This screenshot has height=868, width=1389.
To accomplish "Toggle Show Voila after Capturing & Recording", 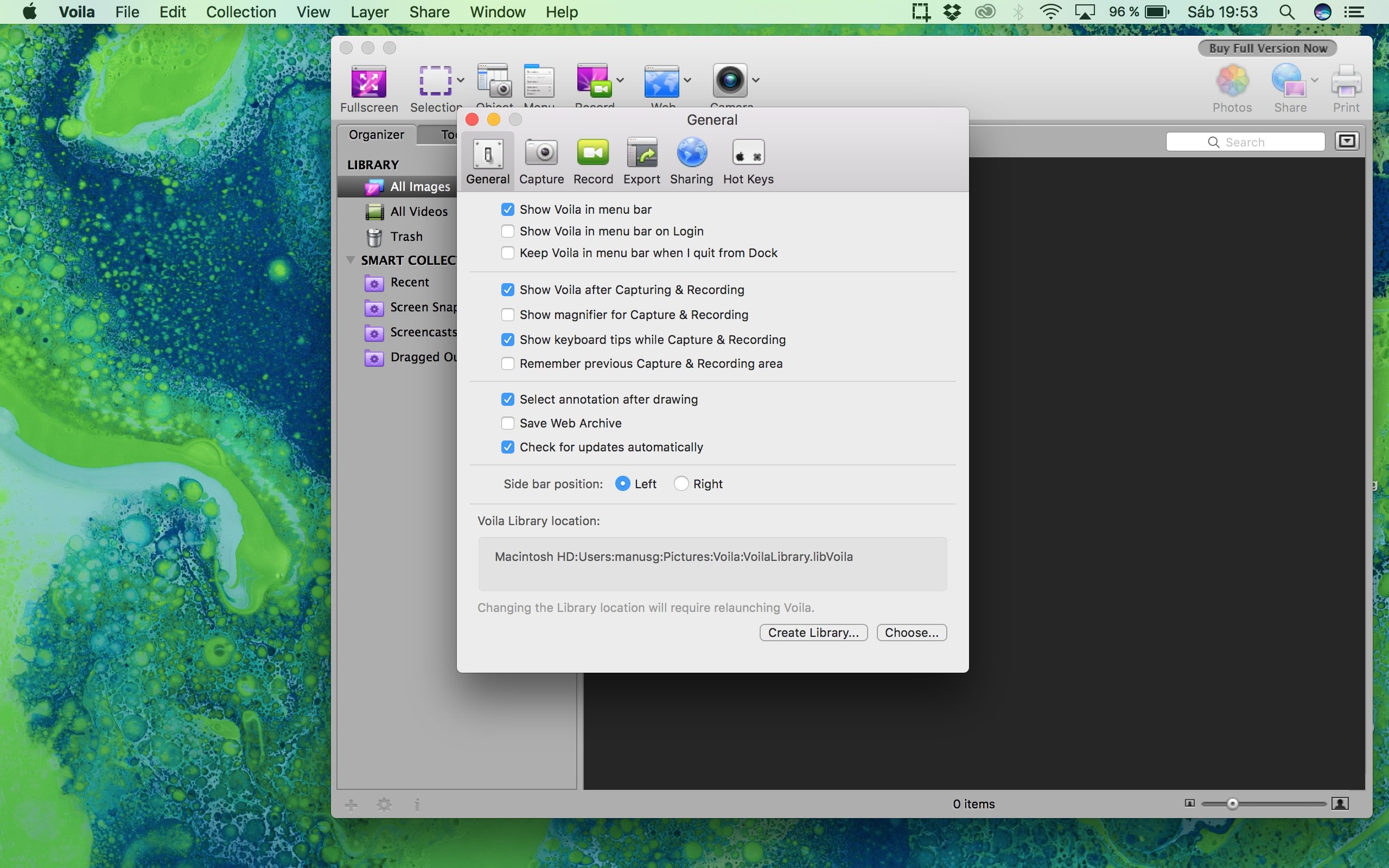I will [507, 290].
